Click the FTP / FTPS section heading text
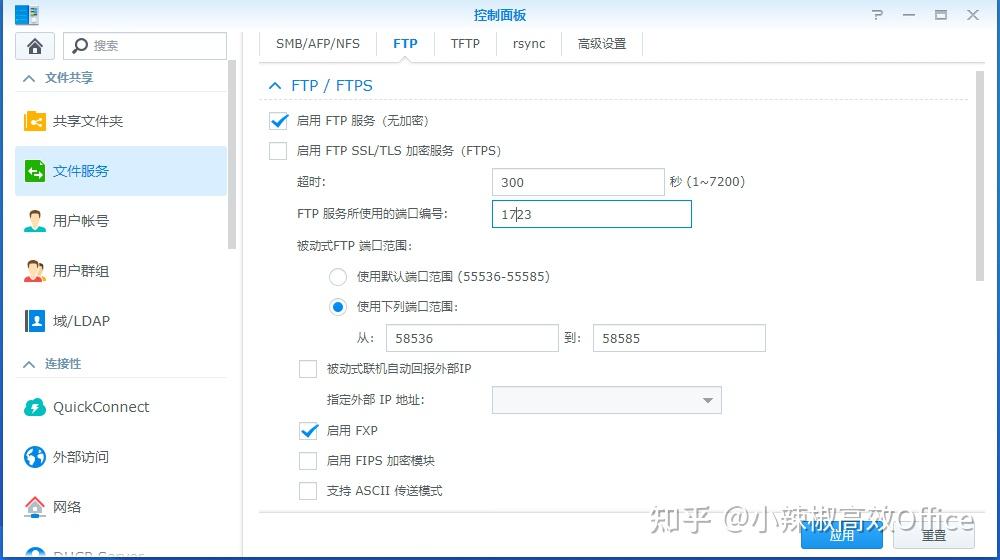Viewport: 1000px width, 560px height. tap(332, 85)
